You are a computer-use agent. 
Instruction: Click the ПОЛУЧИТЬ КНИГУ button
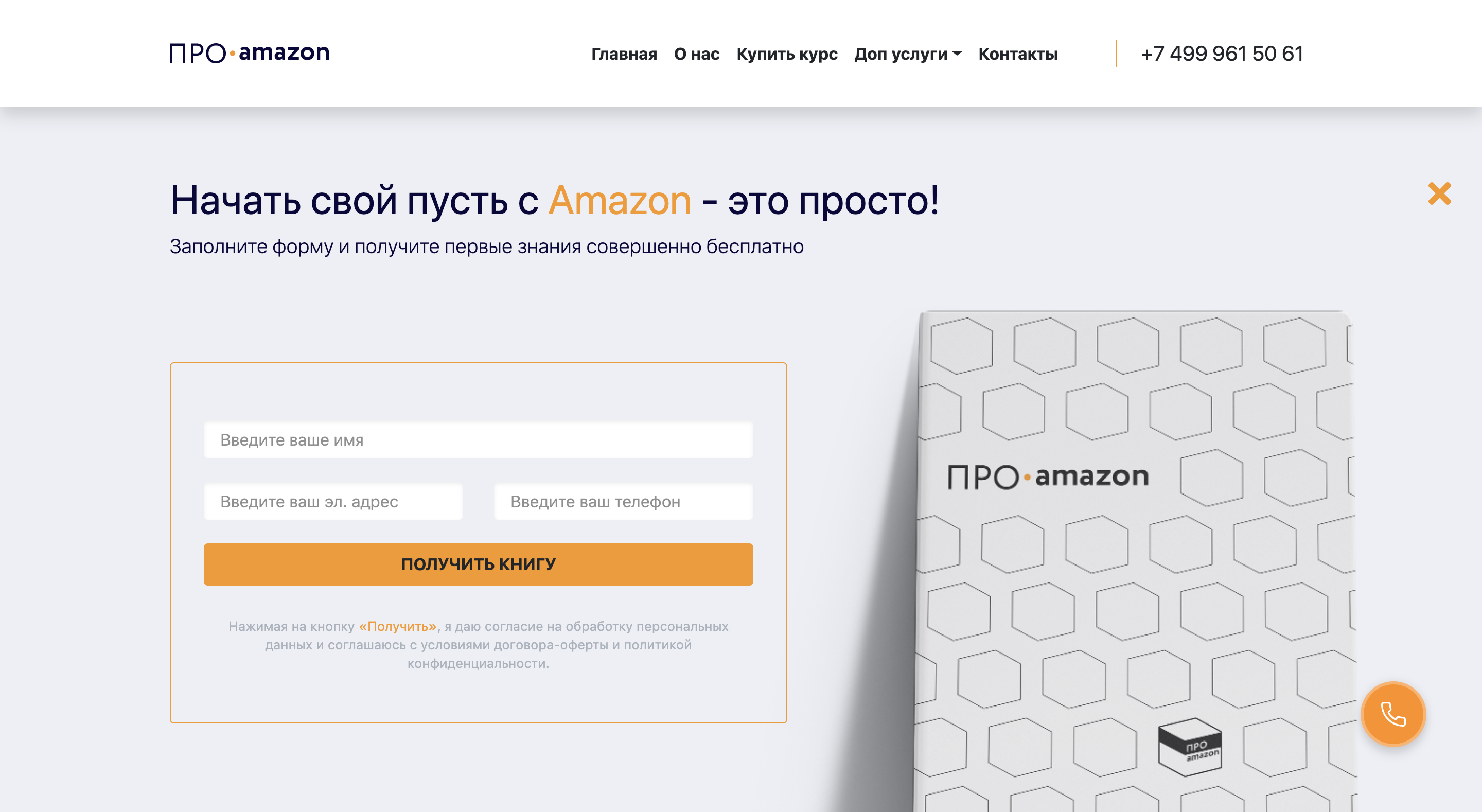click(x=478, y=564)
